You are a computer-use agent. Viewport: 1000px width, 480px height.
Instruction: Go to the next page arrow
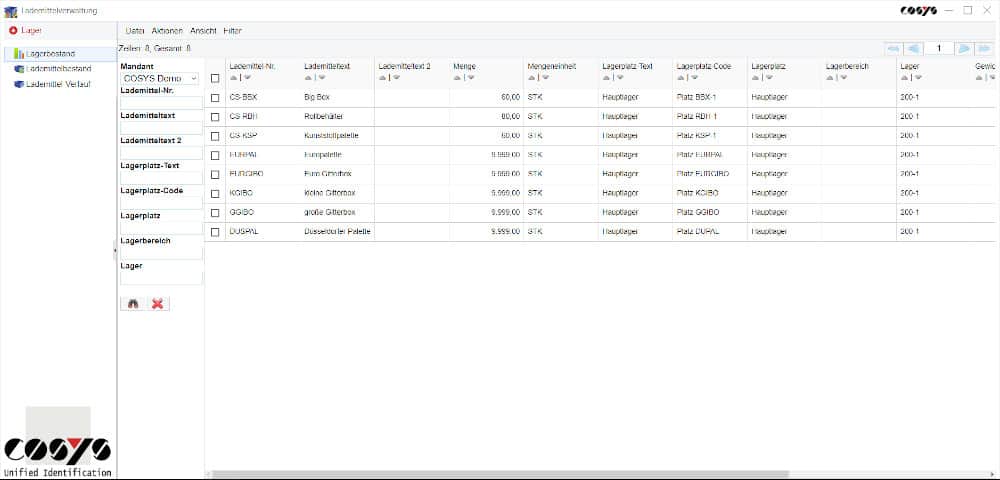click(964, 48)
